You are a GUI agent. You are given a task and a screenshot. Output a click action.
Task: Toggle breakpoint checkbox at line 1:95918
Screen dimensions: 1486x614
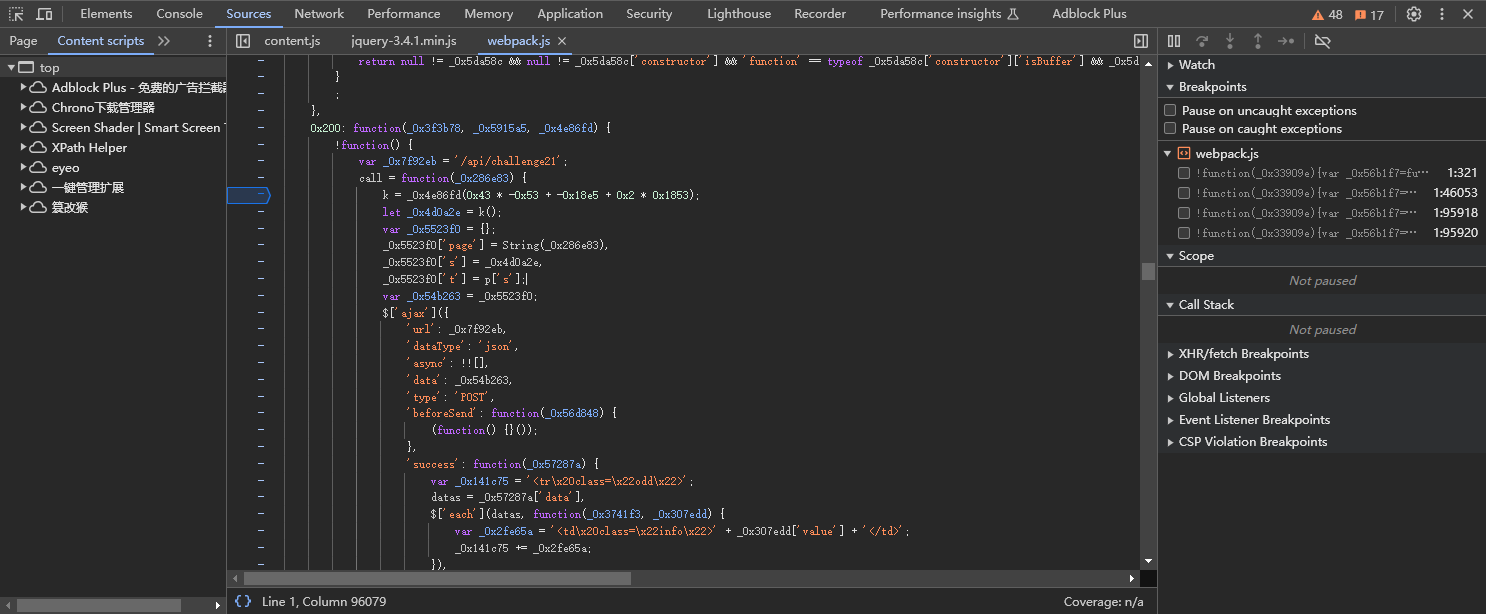pyautogui.click(x=1184, y=213)
